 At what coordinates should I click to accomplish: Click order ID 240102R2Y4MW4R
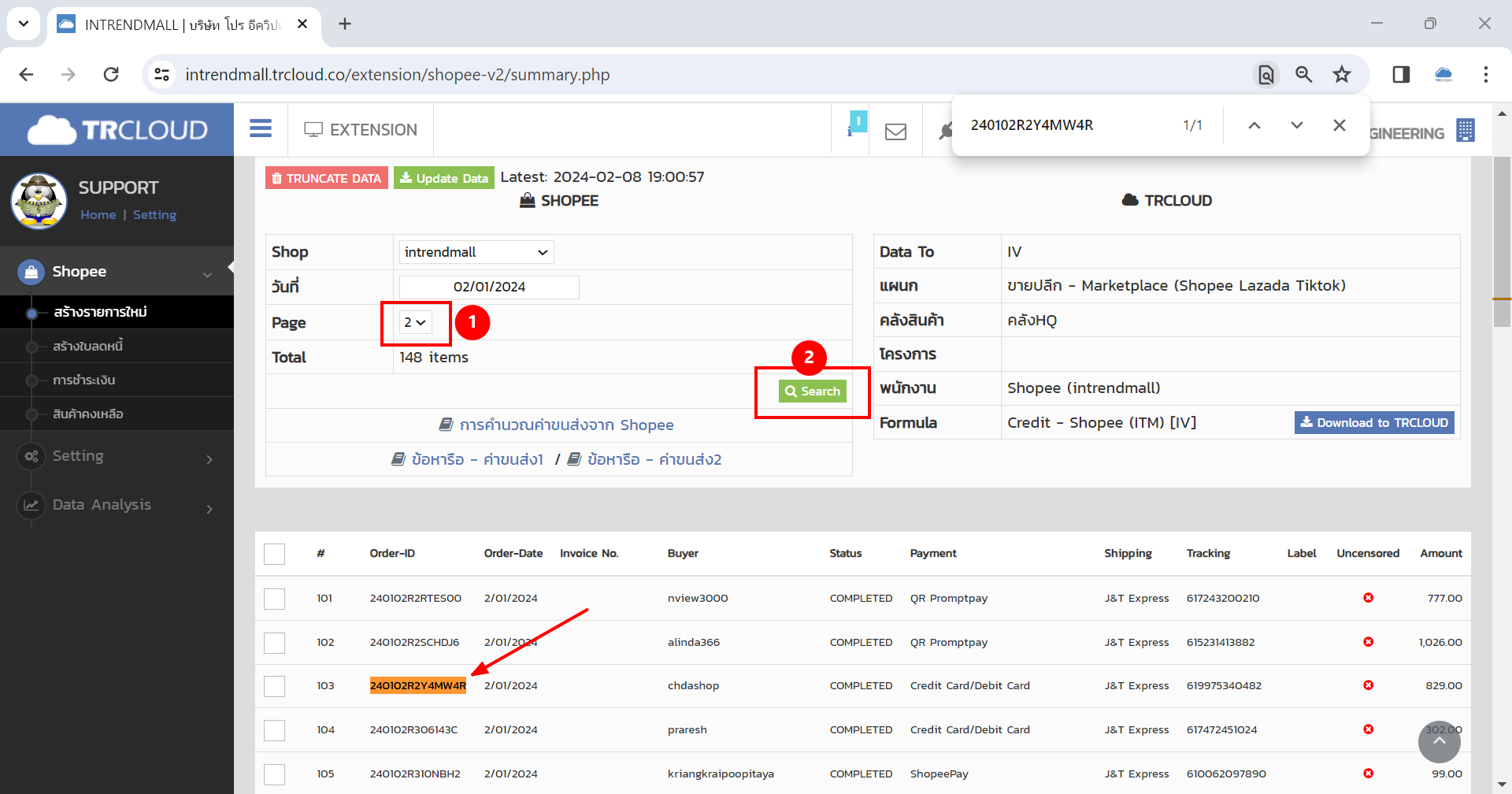[418, 685]
